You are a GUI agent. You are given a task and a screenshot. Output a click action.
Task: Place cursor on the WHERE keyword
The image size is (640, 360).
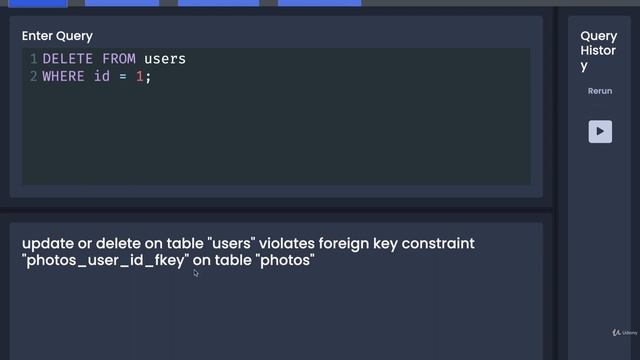tap(63, 76)
